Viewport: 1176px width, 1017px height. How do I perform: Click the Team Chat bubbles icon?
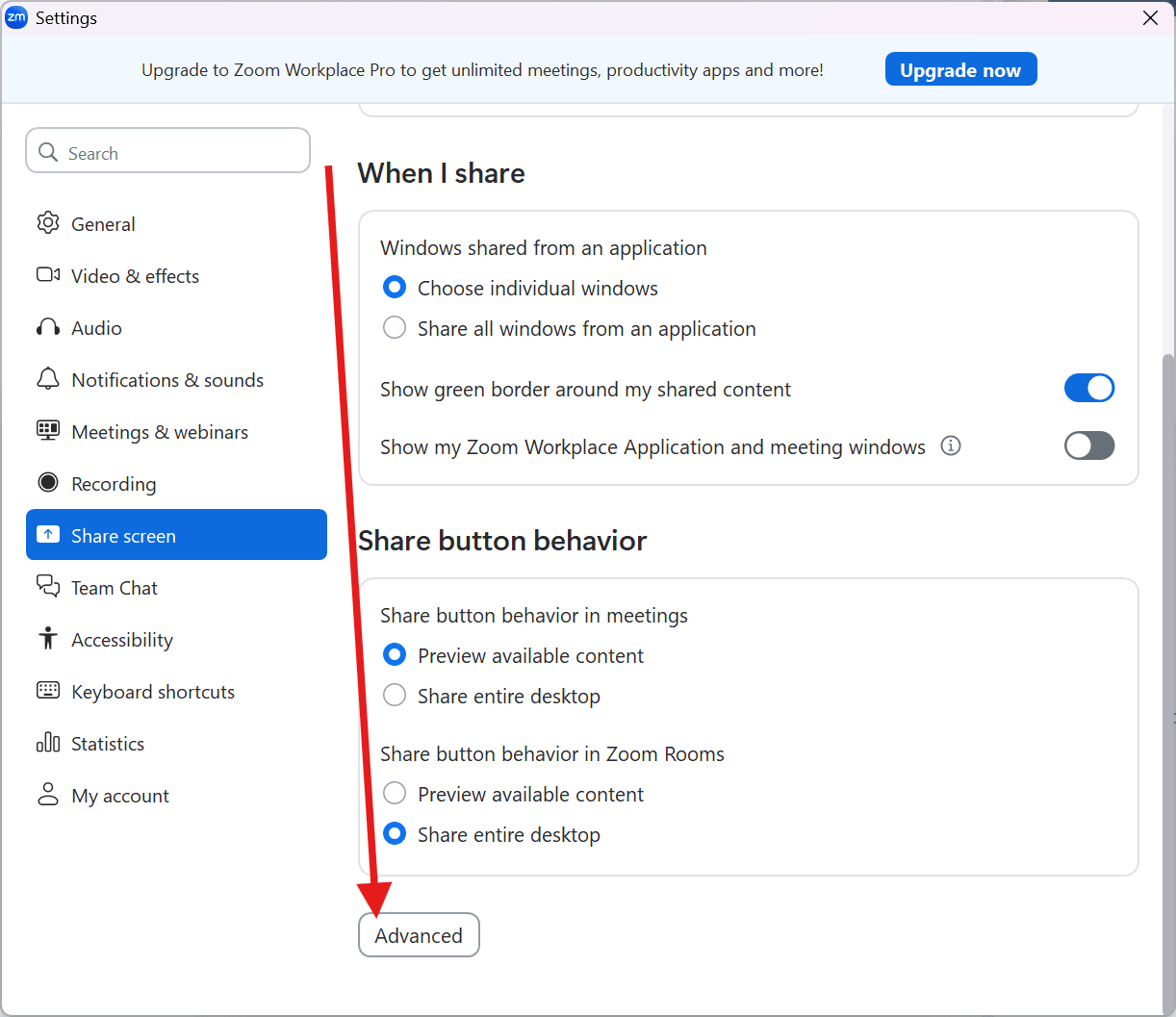[x=48, y=587]
